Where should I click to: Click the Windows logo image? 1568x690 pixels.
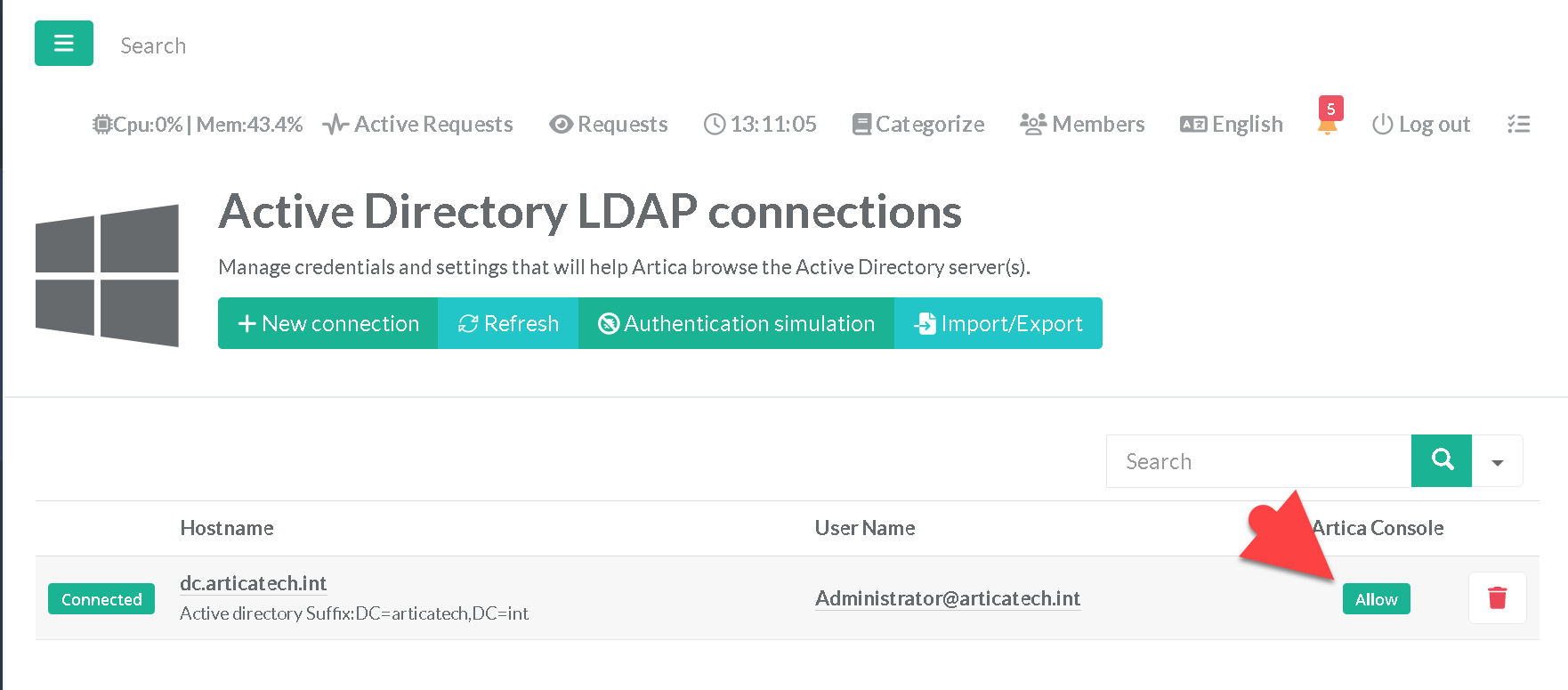click(107, 276)
